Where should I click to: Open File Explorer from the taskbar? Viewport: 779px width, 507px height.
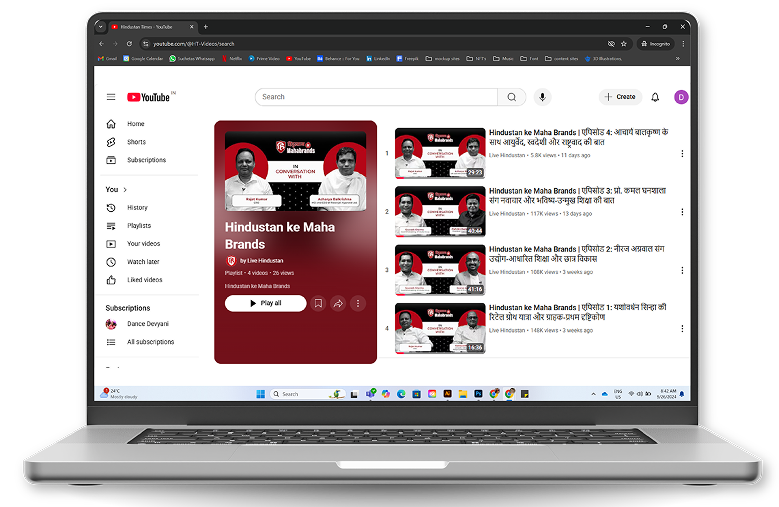click(463, 394)
